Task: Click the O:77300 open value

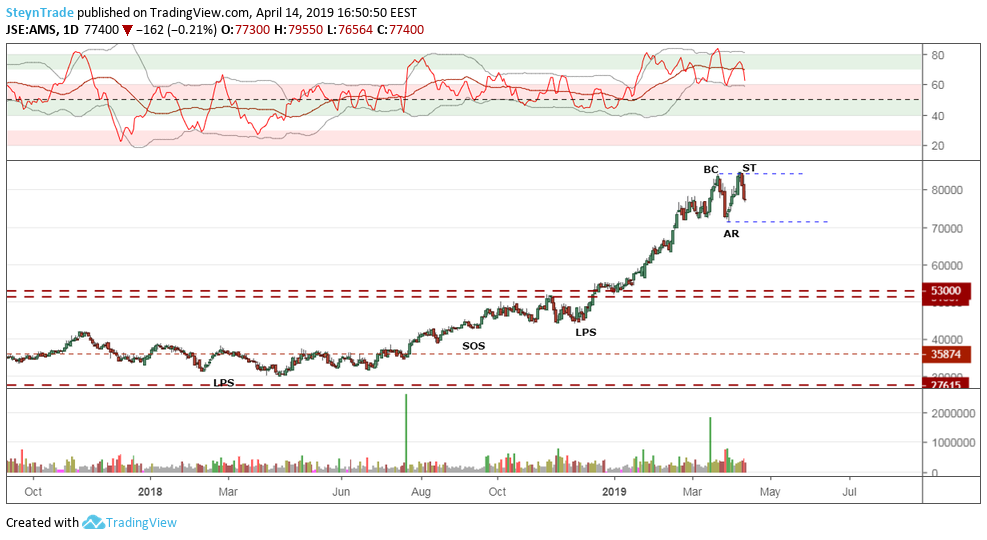Action: 245,30
